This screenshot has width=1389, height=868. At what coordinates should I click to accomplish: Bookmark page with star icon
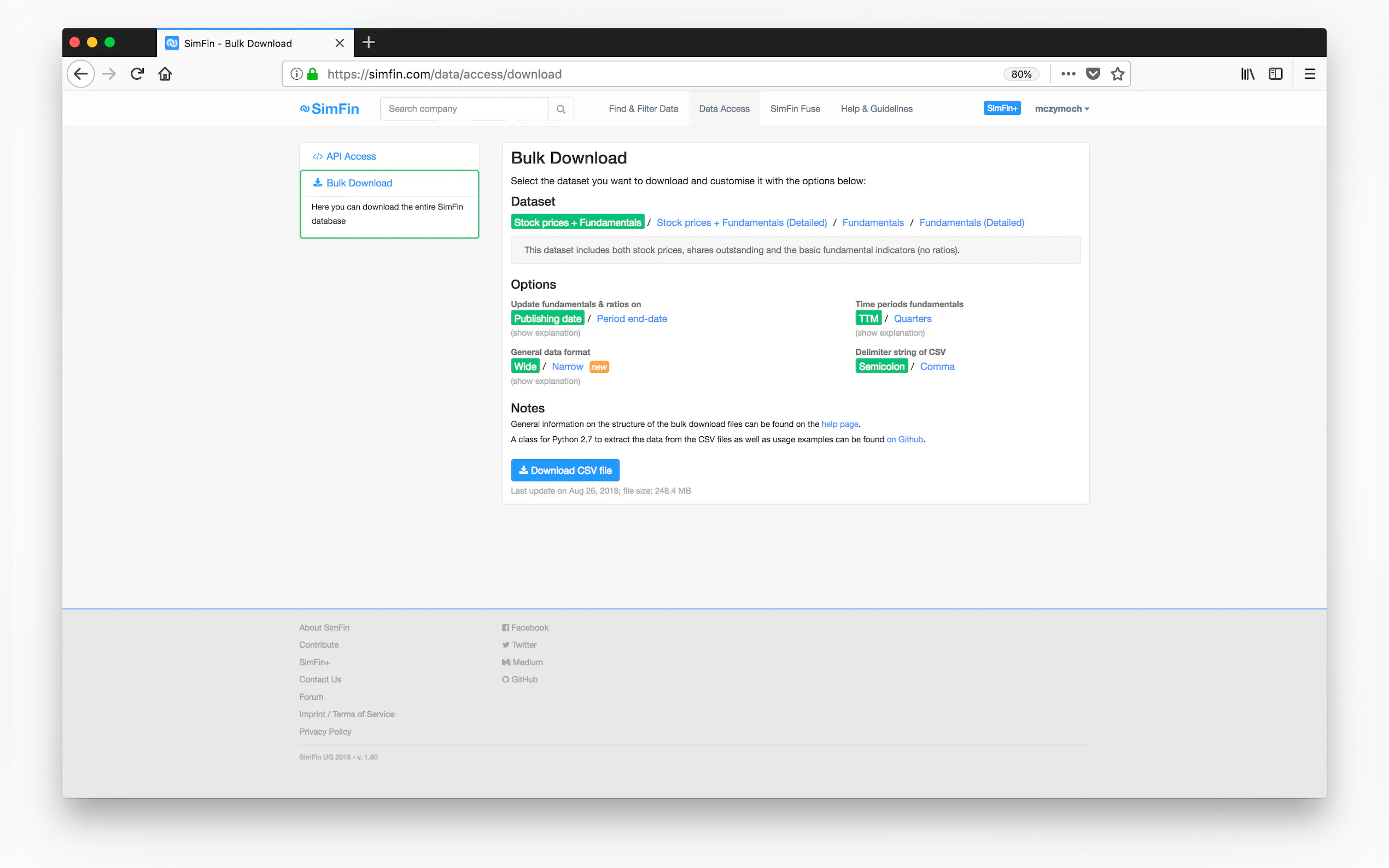[x=1117, y=74]
